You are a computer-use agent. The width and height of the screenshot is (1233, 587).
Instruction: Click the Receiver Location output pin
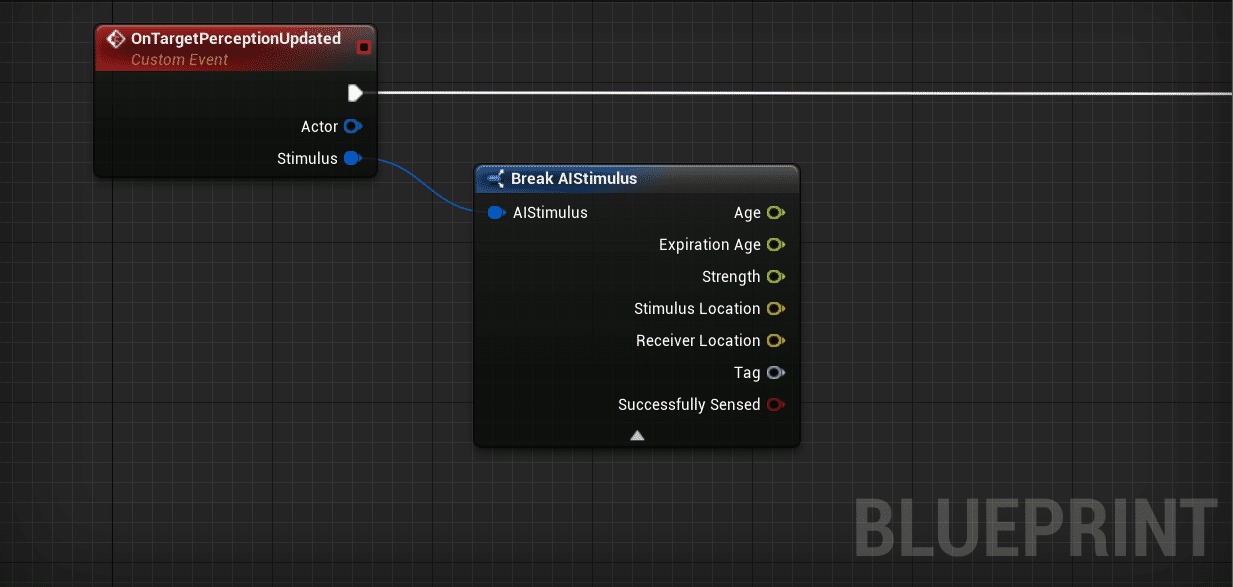[x=776, y=341]
